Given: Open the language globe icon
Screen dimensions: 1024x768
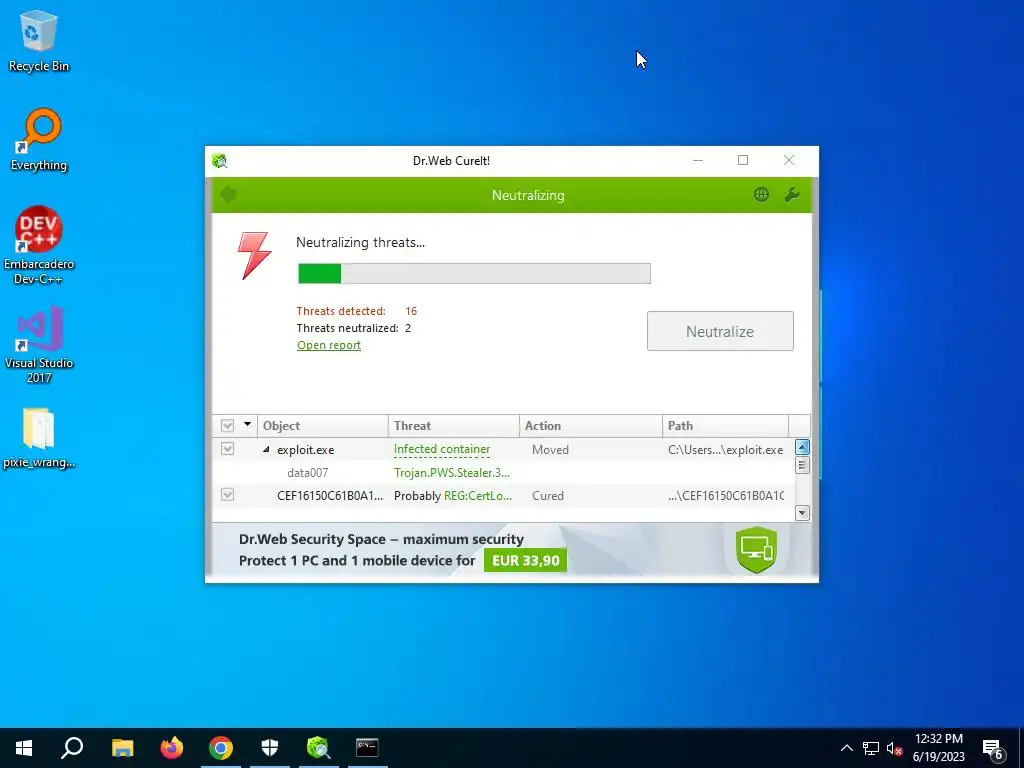Looking at the screenshot, I should coord(761,195).
